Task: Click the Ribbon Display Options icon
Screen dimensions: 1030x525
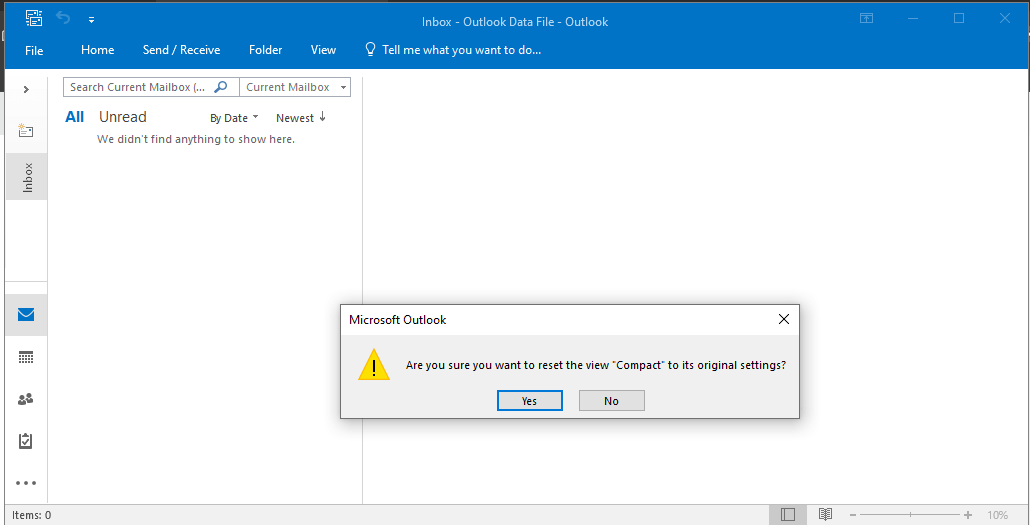Action: [866, 18]
